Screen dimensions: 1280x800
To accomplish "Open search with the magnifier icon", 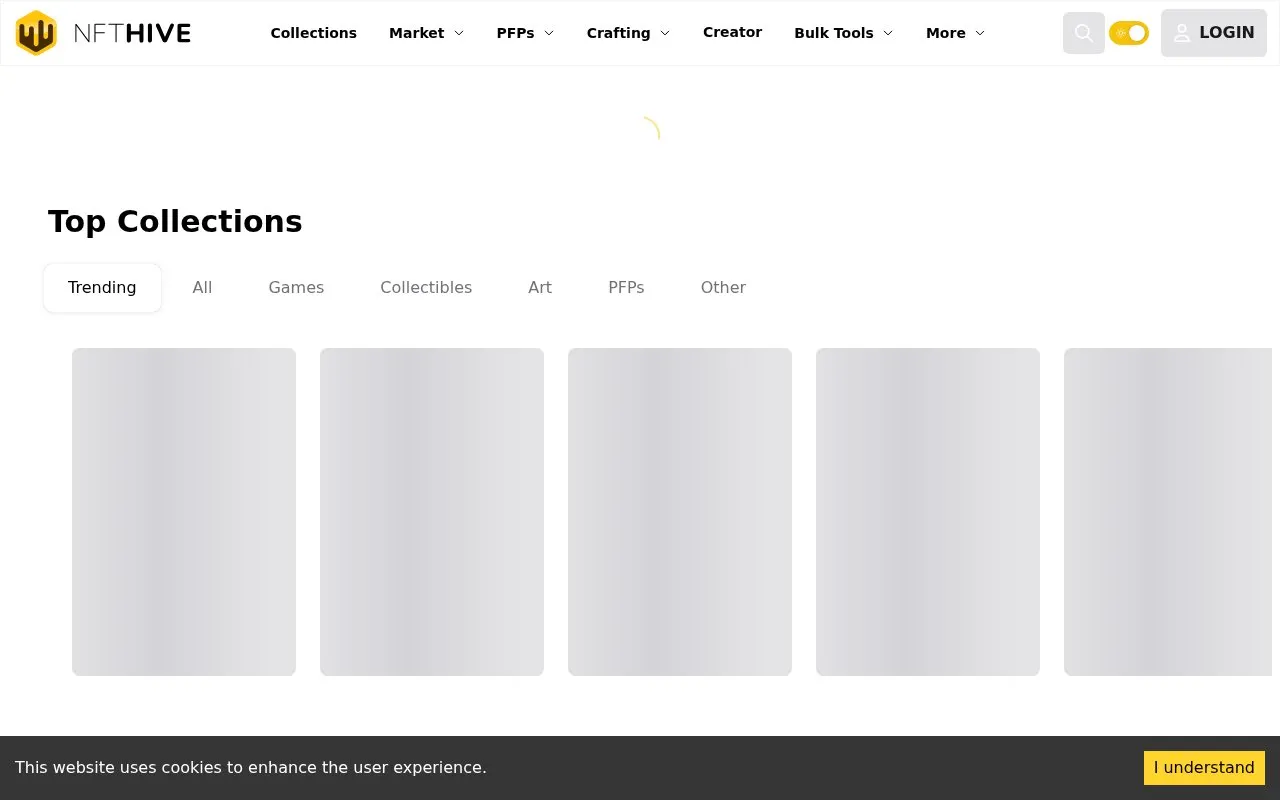I will point(1083,33).
